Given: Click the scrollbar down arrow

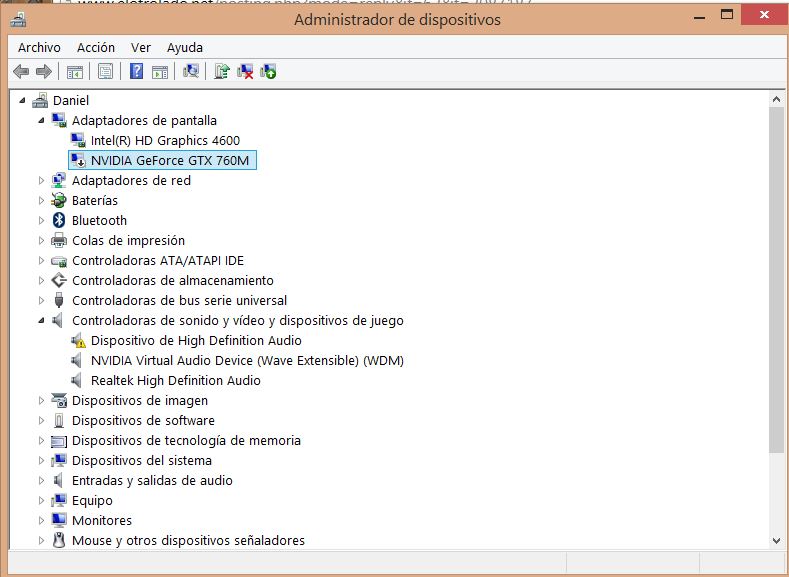Looking at the screenshot, I should [x=776, y=541].
